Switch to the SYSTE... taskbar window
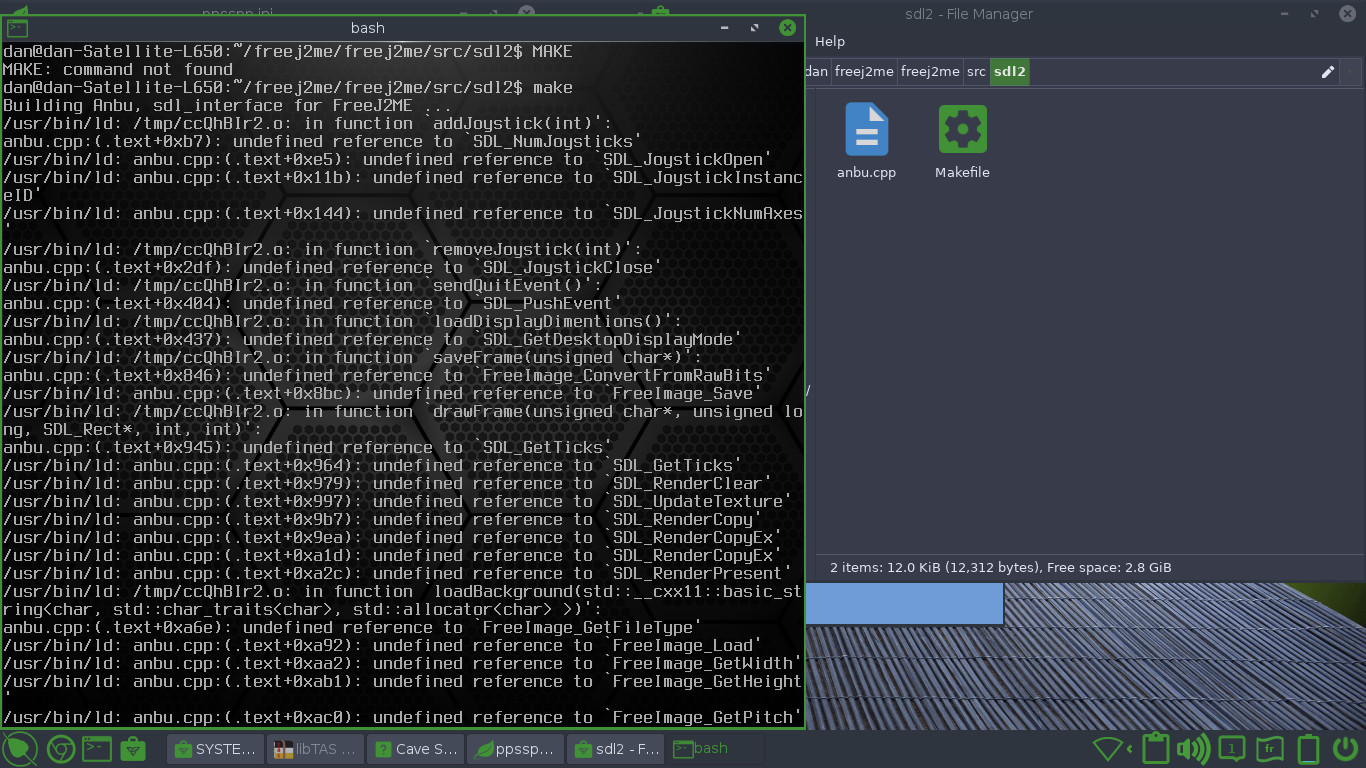Viewport: 1366px width, 768px height. point(215,749)
